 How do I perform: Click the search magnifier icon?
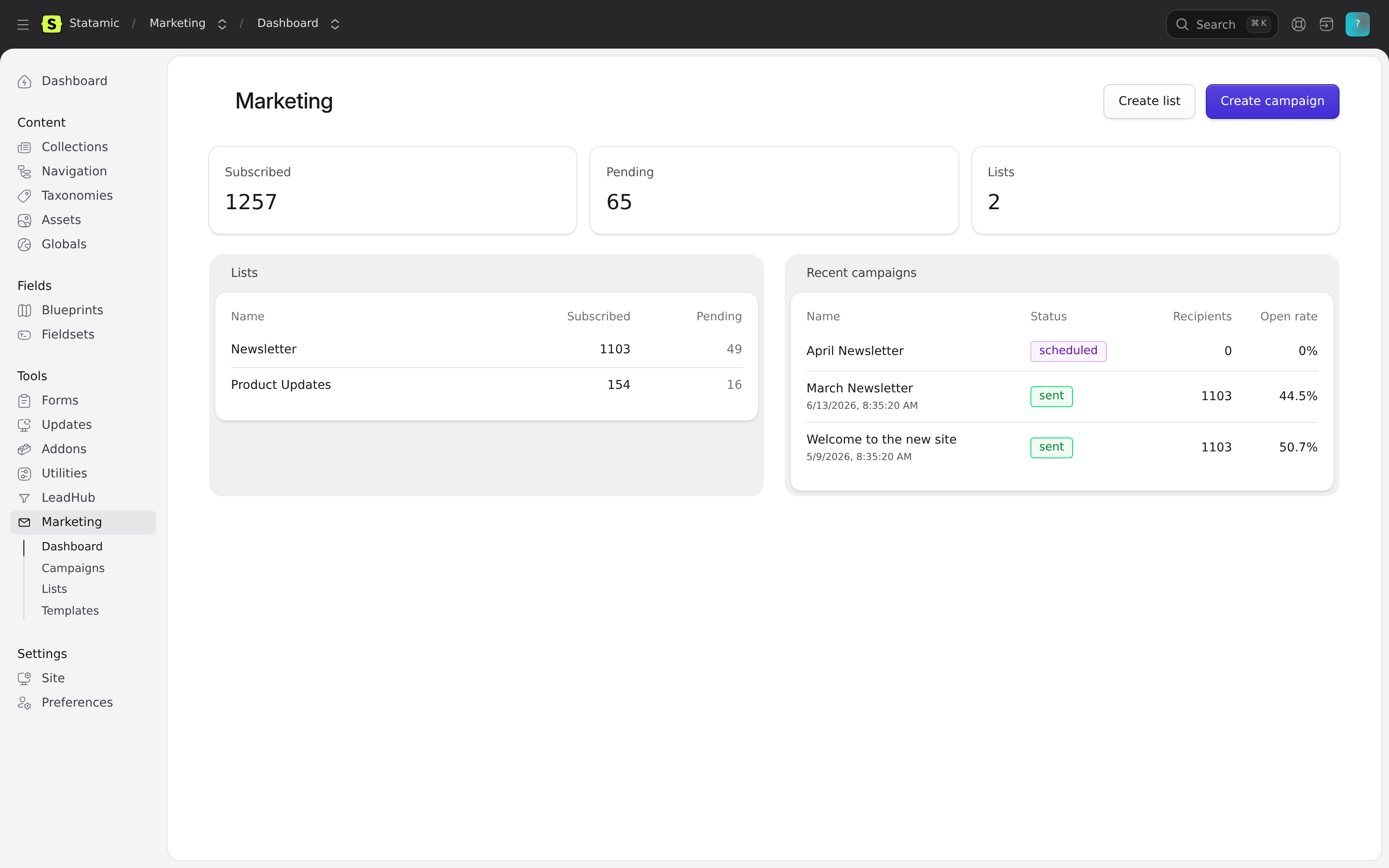coord(1182,24)
